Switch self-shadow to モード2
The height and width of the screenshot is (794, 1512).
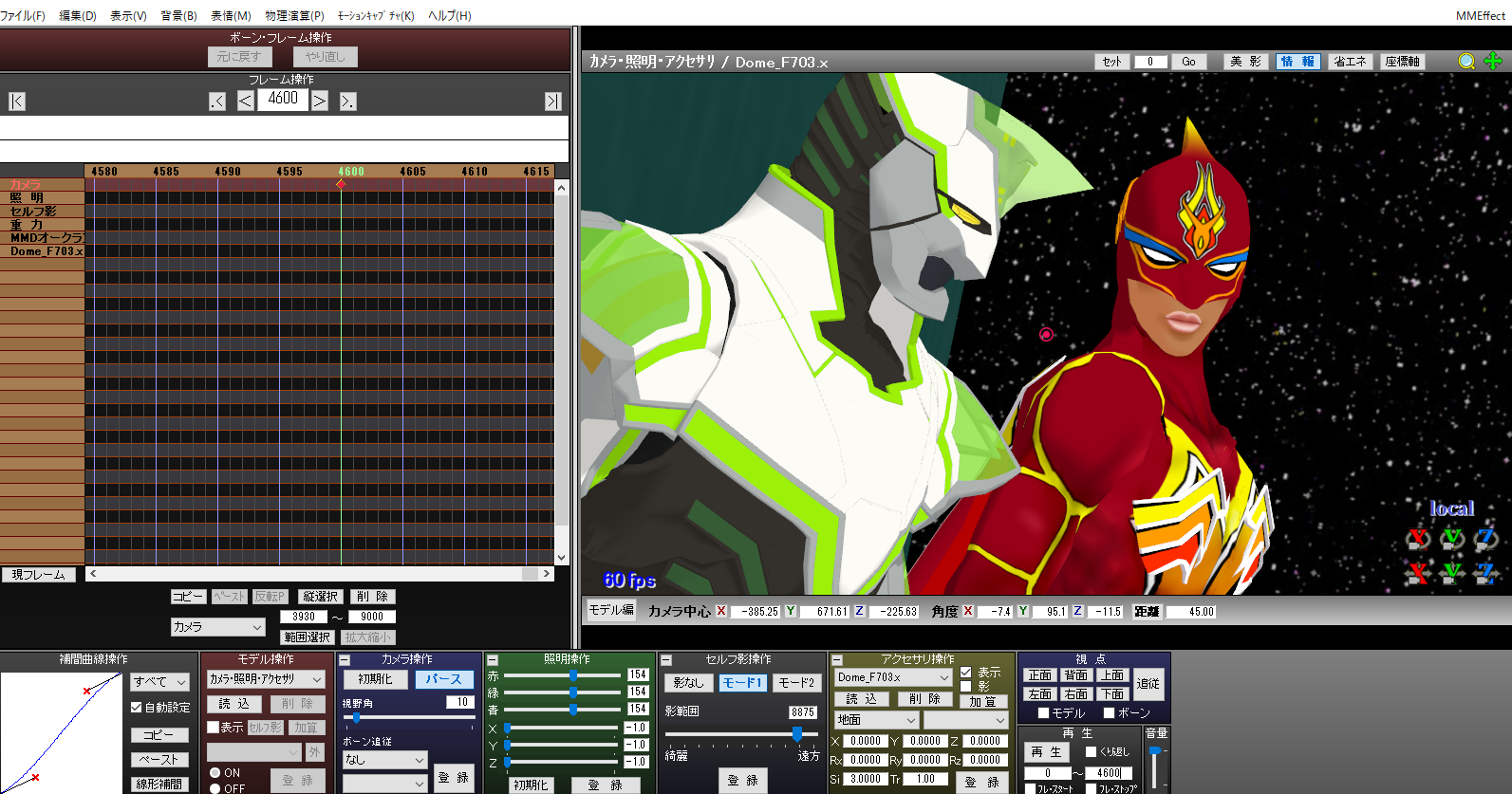(x=795, y=682)
